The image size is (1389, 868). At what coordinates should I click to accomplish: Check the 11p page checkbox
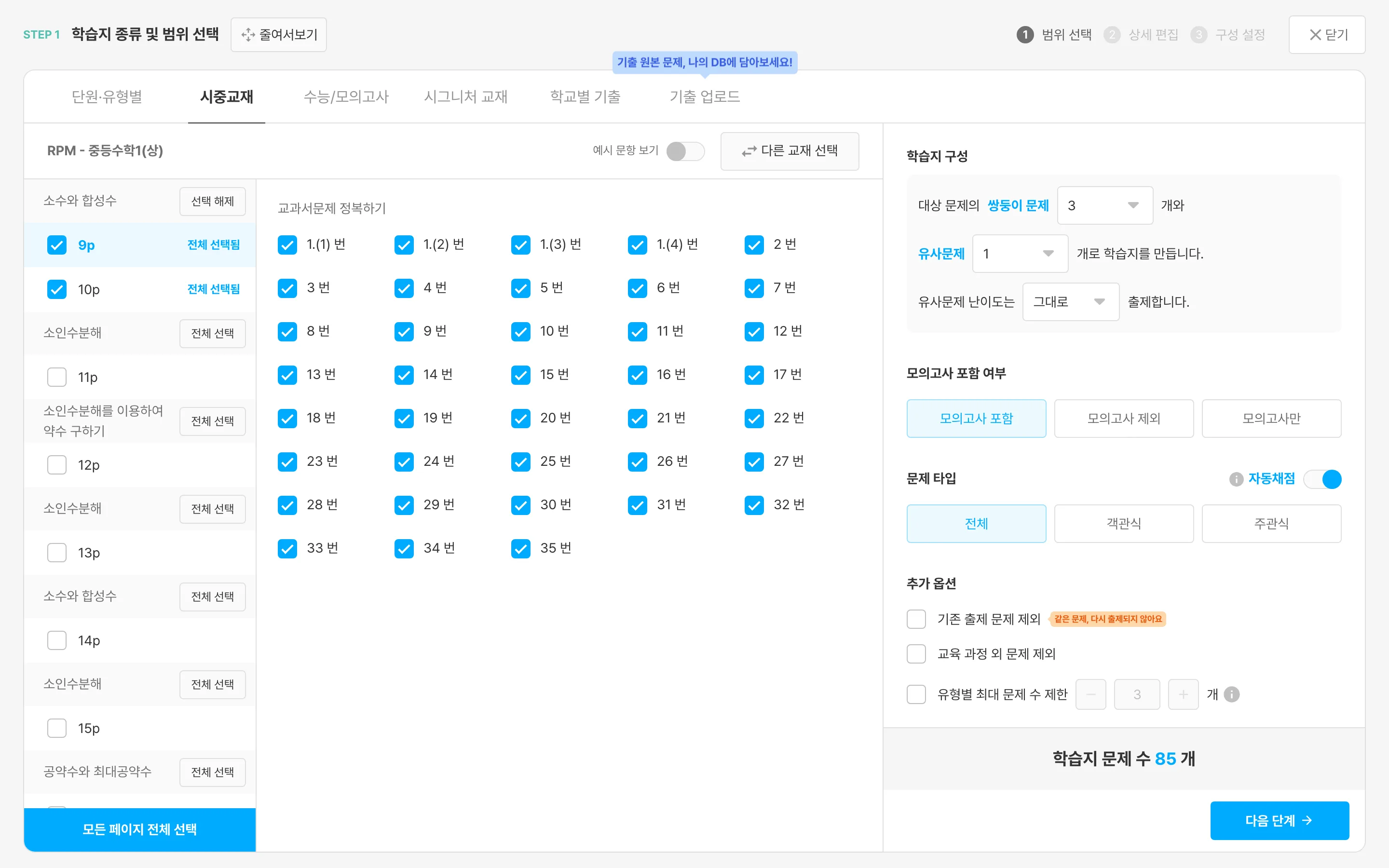coord(57,377)
